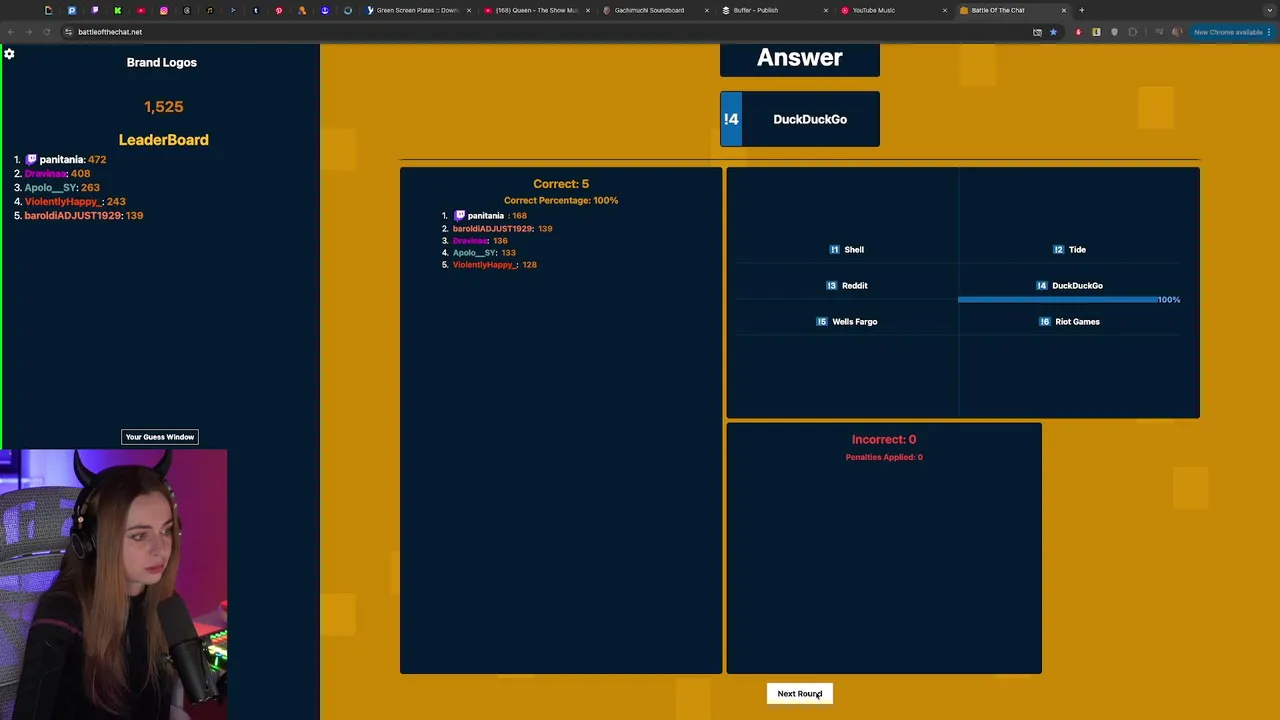This screenshot has width=1280, height=720.
Task: Select the !3 Reddit answer option
Action: point(847,286)
